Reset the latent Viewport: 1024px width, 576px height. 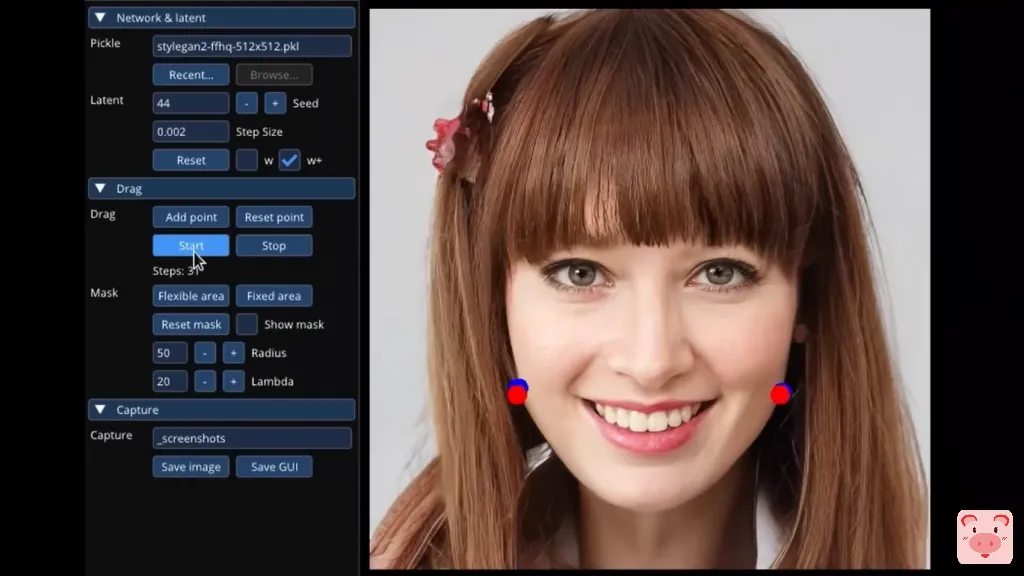coord(191,161)
